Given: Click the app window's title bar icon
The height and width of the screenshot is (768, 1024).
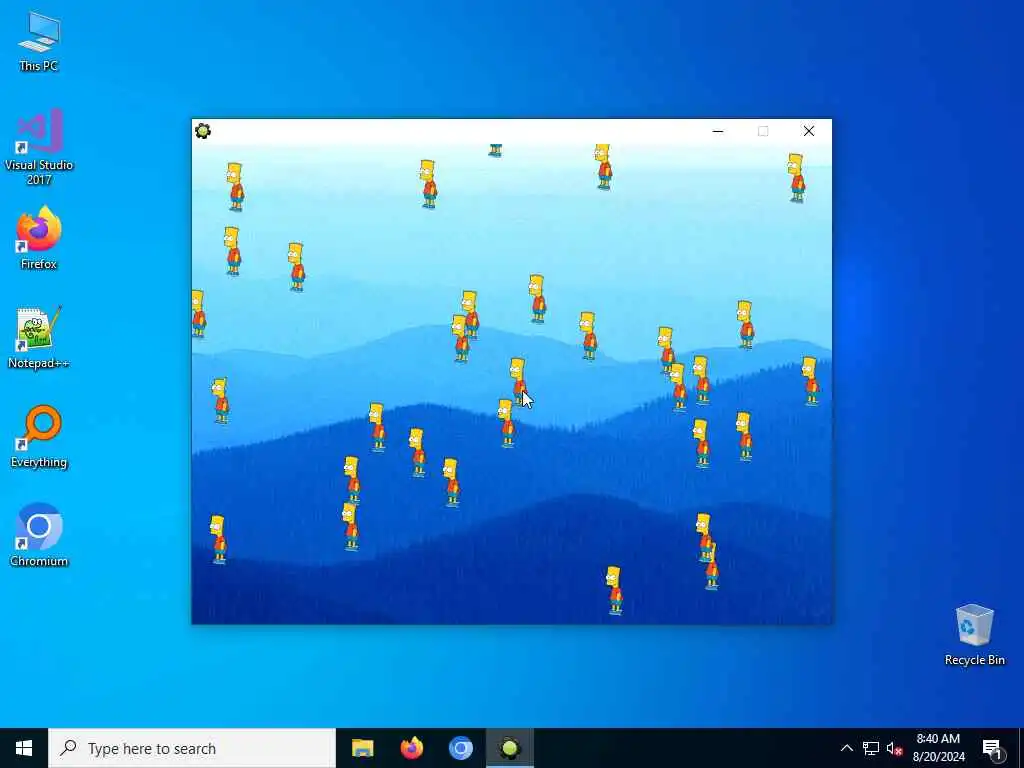Looking at the screenshot, I should tap(203, 131).
